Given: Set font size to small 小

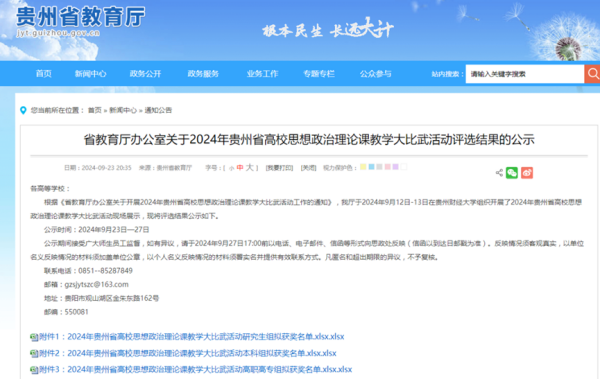Looking at the screenshot, I should [x=231, y=168].
